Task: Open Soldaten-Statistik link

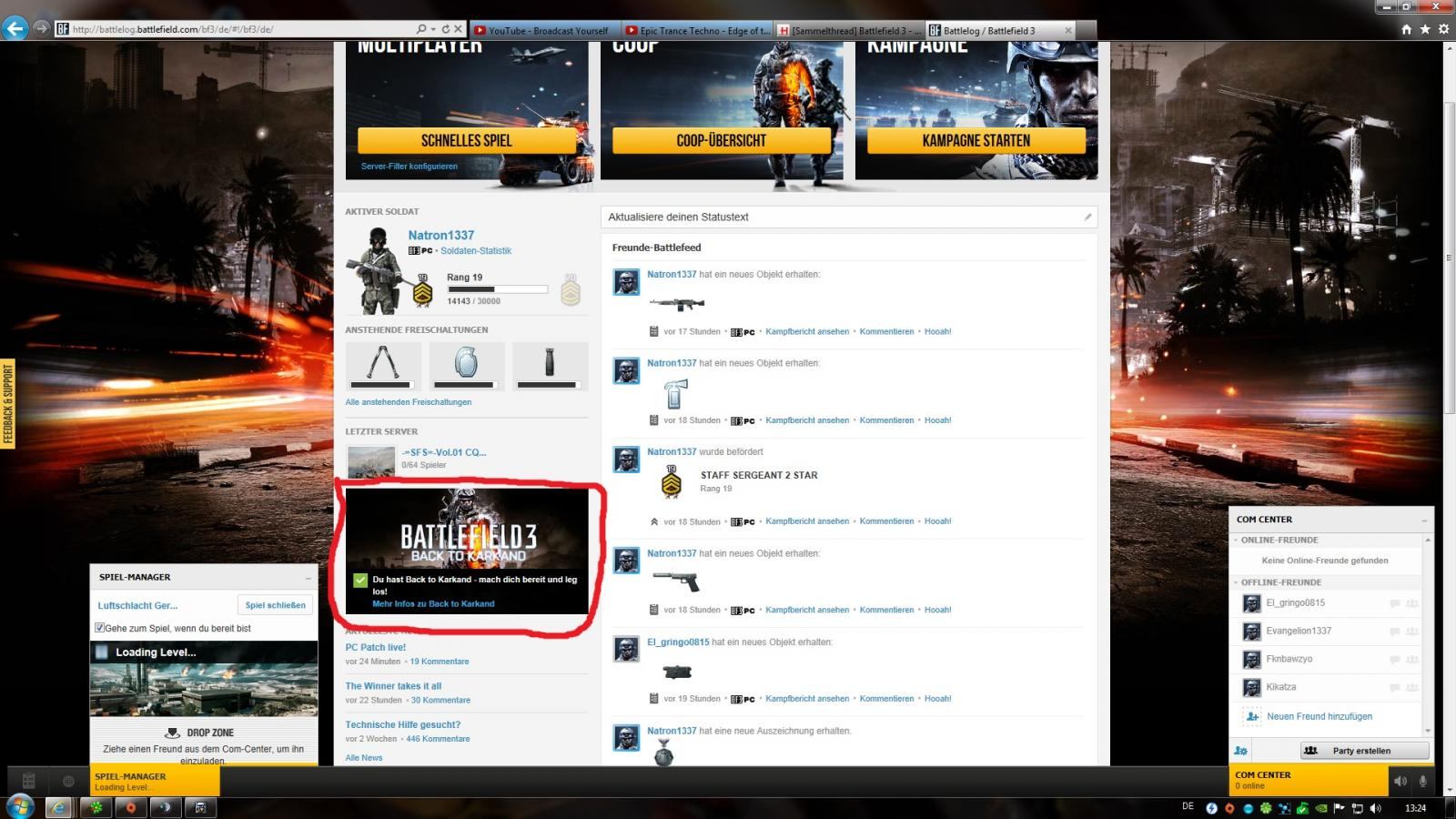Action: click(476, 250)
